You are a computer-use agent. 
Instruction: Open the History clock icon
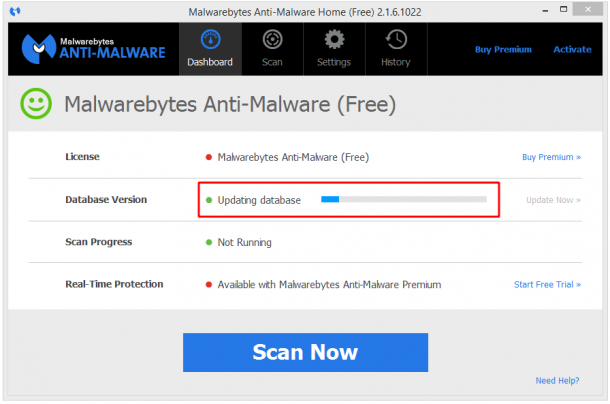tap(396, 39)
